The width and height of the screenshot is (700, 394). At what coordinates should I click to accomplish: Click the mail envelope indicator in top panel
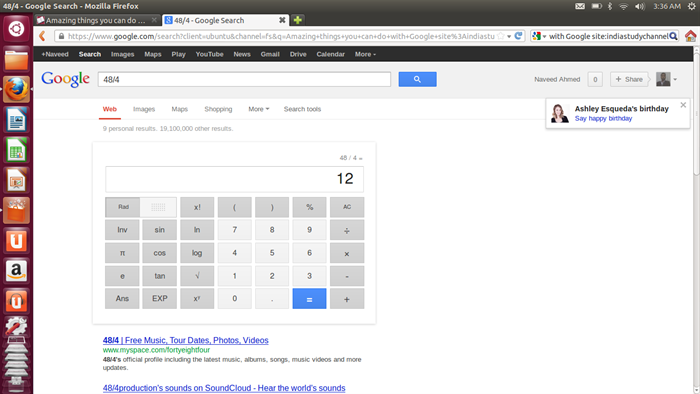click(x=580, y=6)
